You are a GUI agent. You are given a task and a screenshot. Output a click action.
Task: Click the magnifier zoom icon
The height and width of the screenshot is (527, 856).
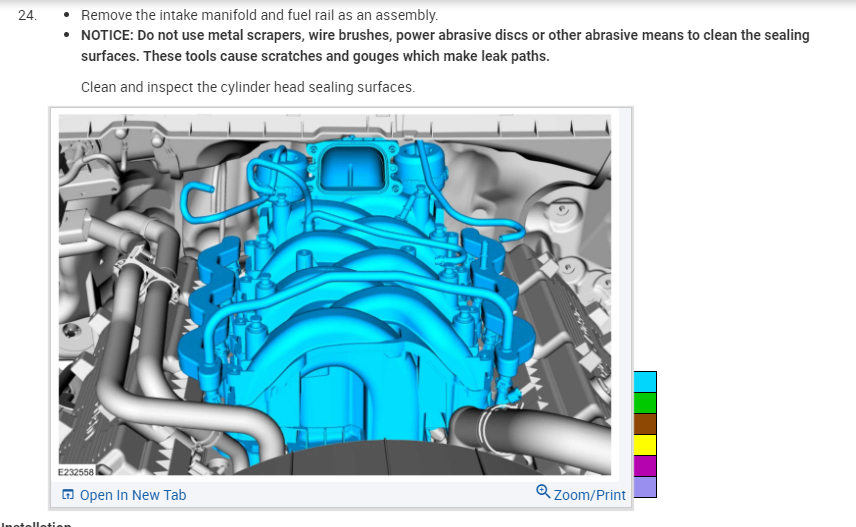[543, 492]
